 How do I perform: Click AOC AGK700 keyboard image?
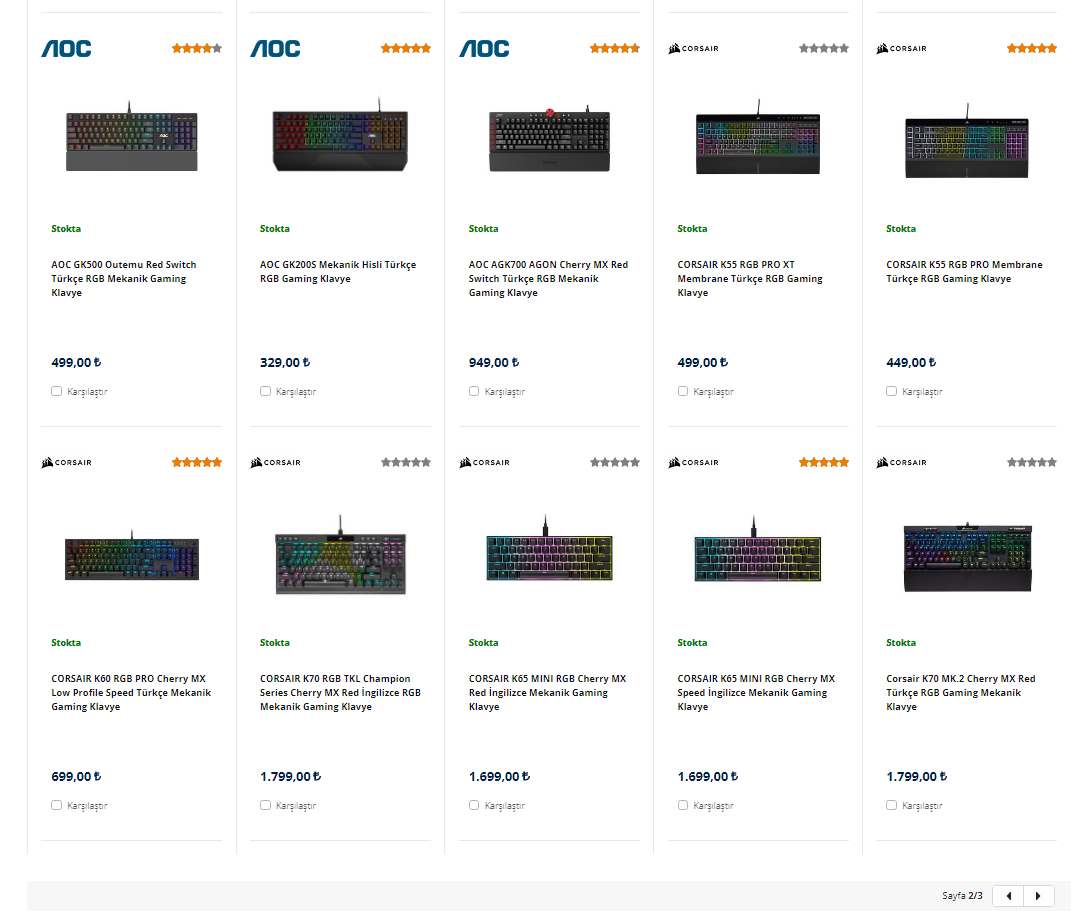[x=550, y=138]
